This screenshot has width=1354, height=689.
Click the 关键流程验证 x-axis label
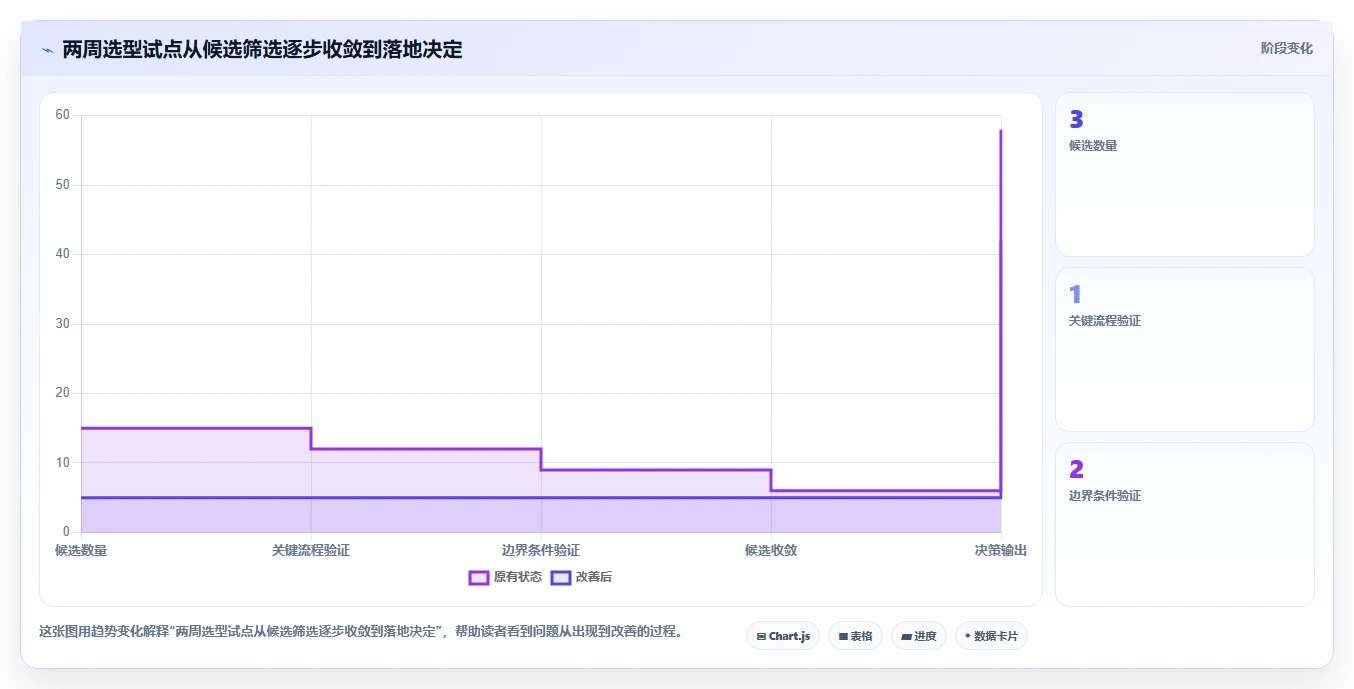311,550
